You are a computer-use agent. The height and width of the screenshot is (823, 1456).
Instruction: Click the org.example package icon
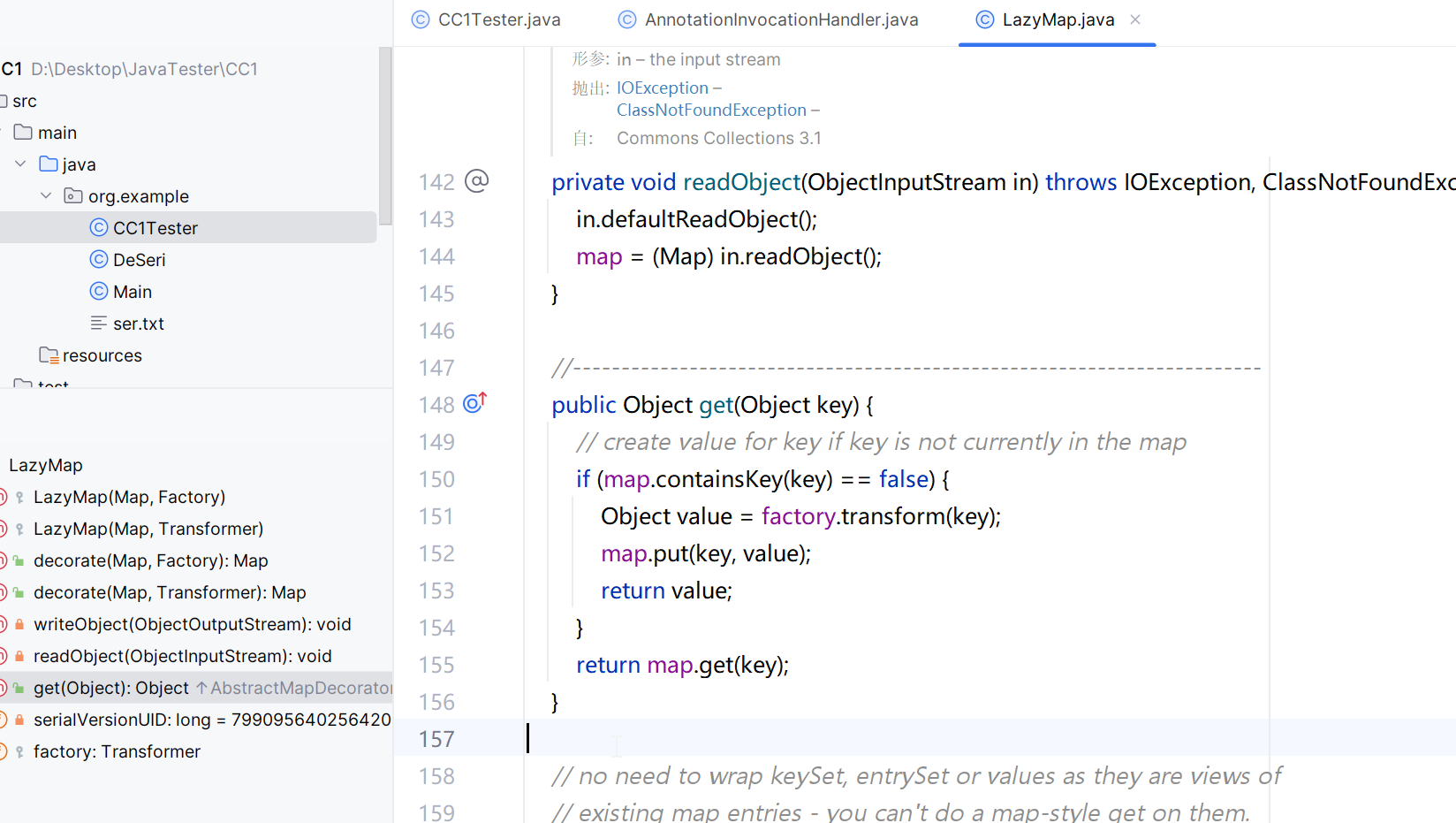click(x=73, y=196)
